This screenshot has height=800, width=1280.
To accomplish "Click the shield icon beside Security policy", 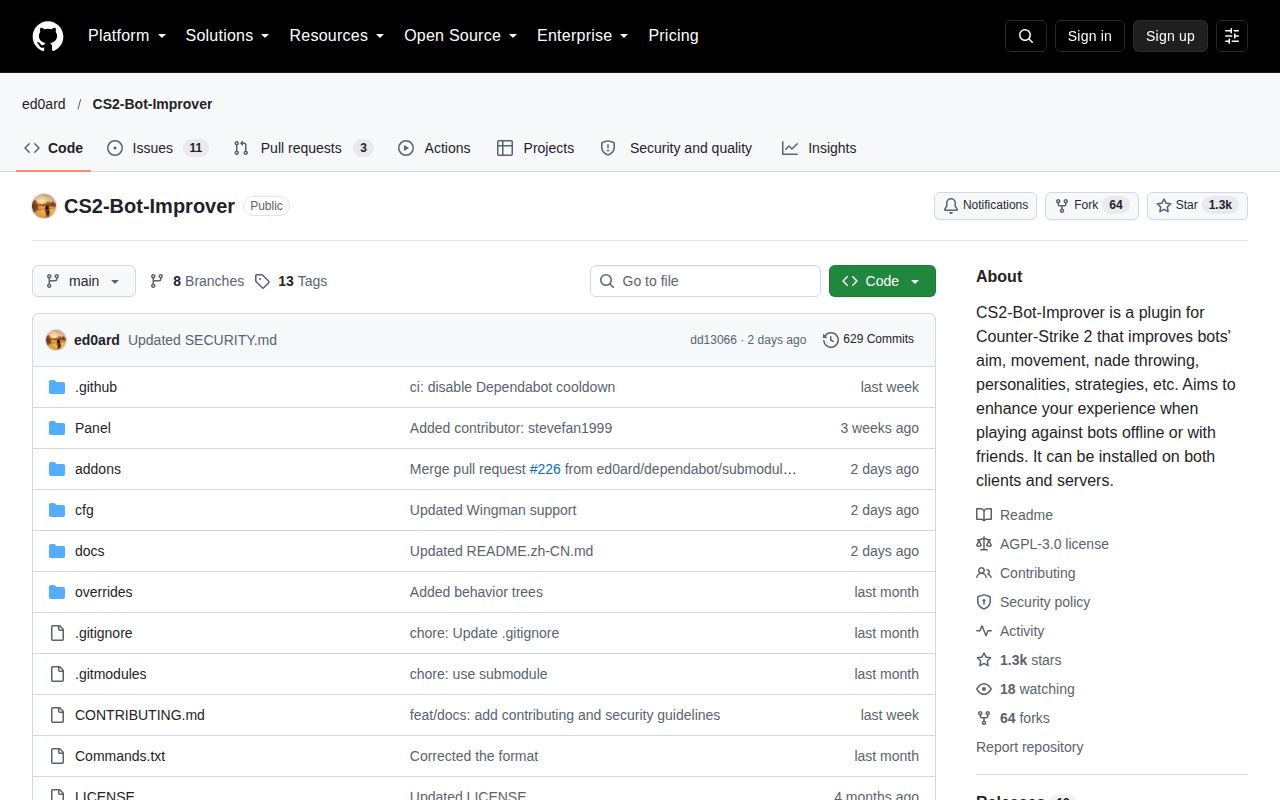I will [x=984, y=602].
